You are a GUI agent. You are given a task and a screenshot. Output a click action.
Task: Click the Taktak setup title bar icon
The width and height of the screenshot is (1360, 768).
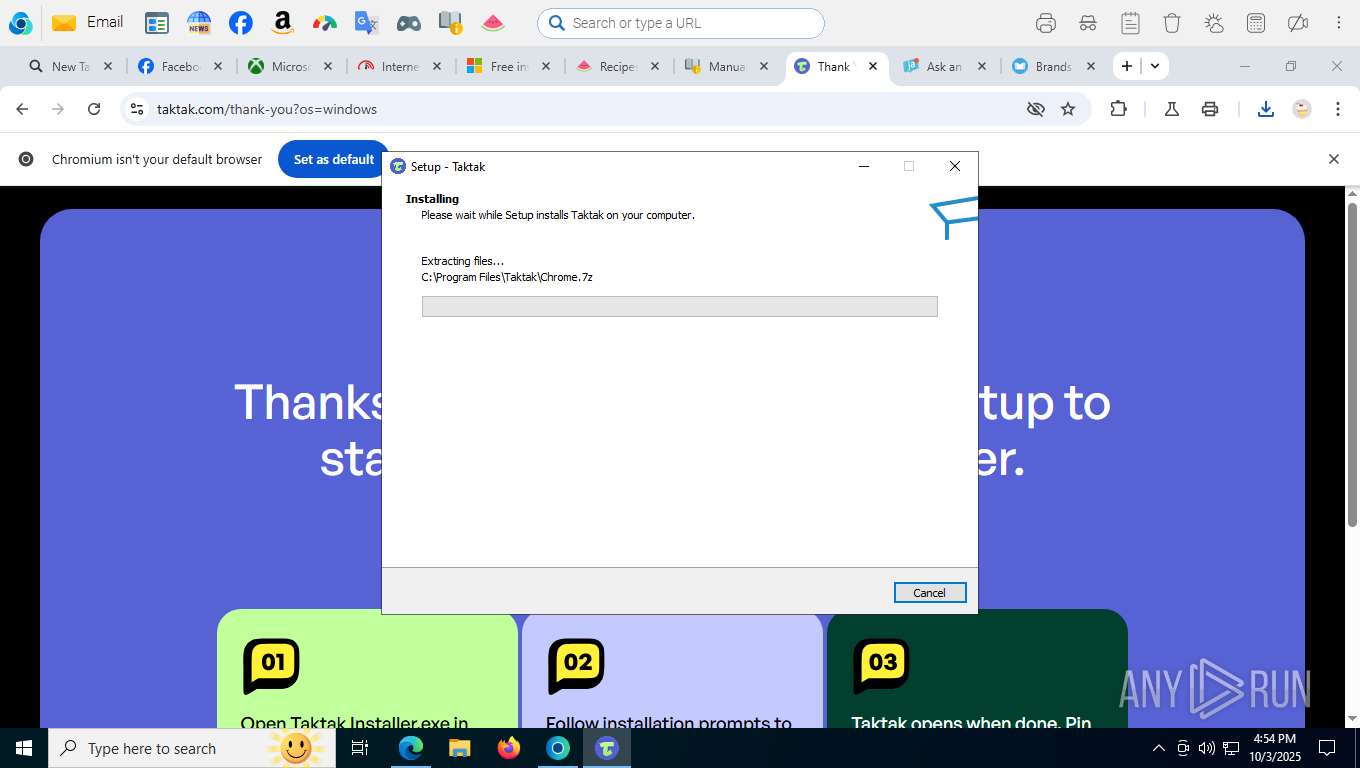[x=398, y=166]
